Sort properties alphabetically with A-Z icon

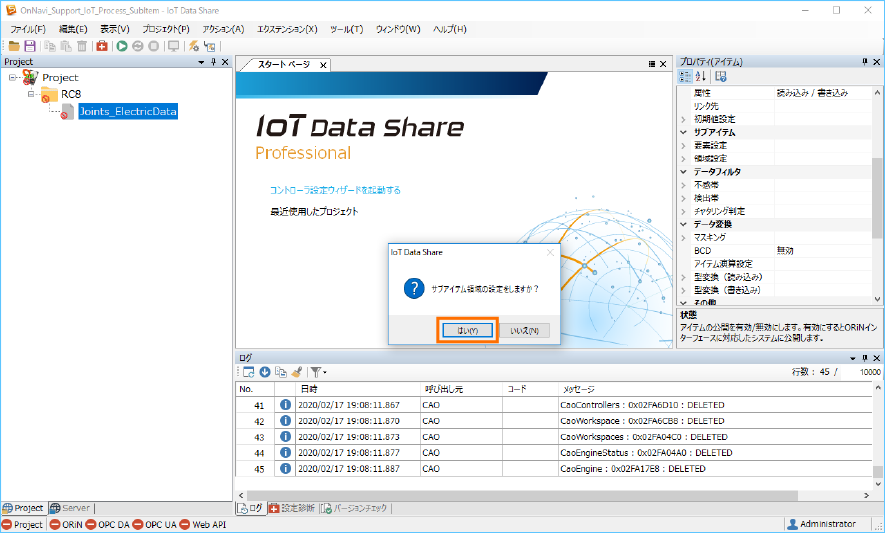click(x=701, y=77)
